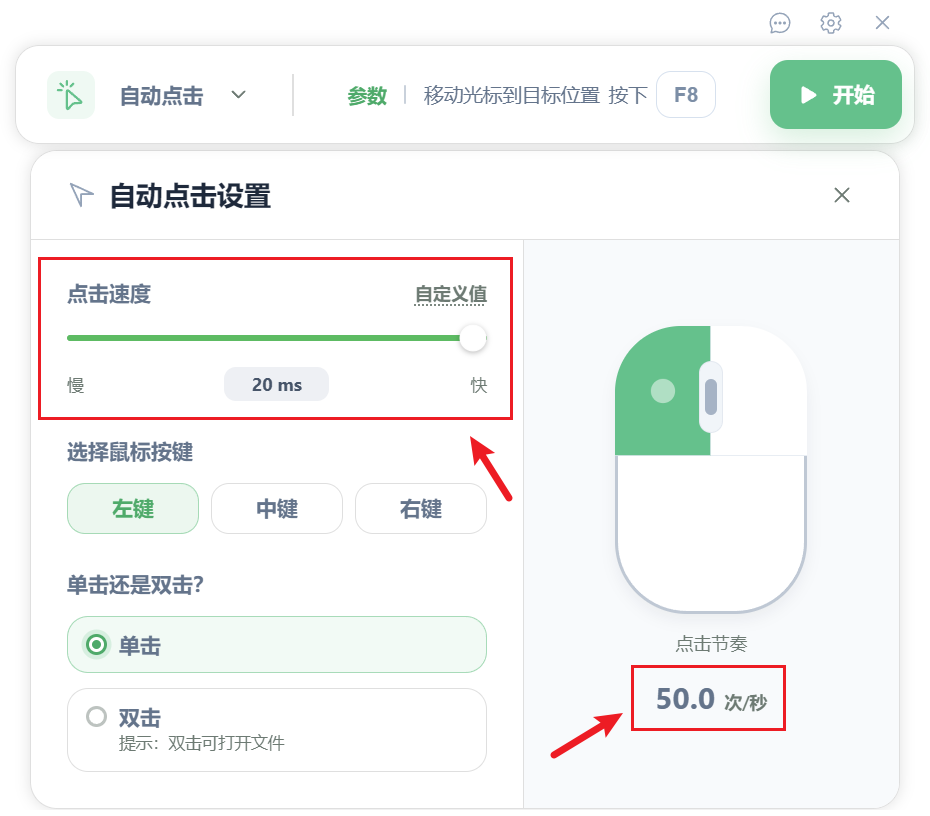The height and width of the screenshot is (816, 930).
Task: Click the 20 ms interval field
Action: pos(276,384)
